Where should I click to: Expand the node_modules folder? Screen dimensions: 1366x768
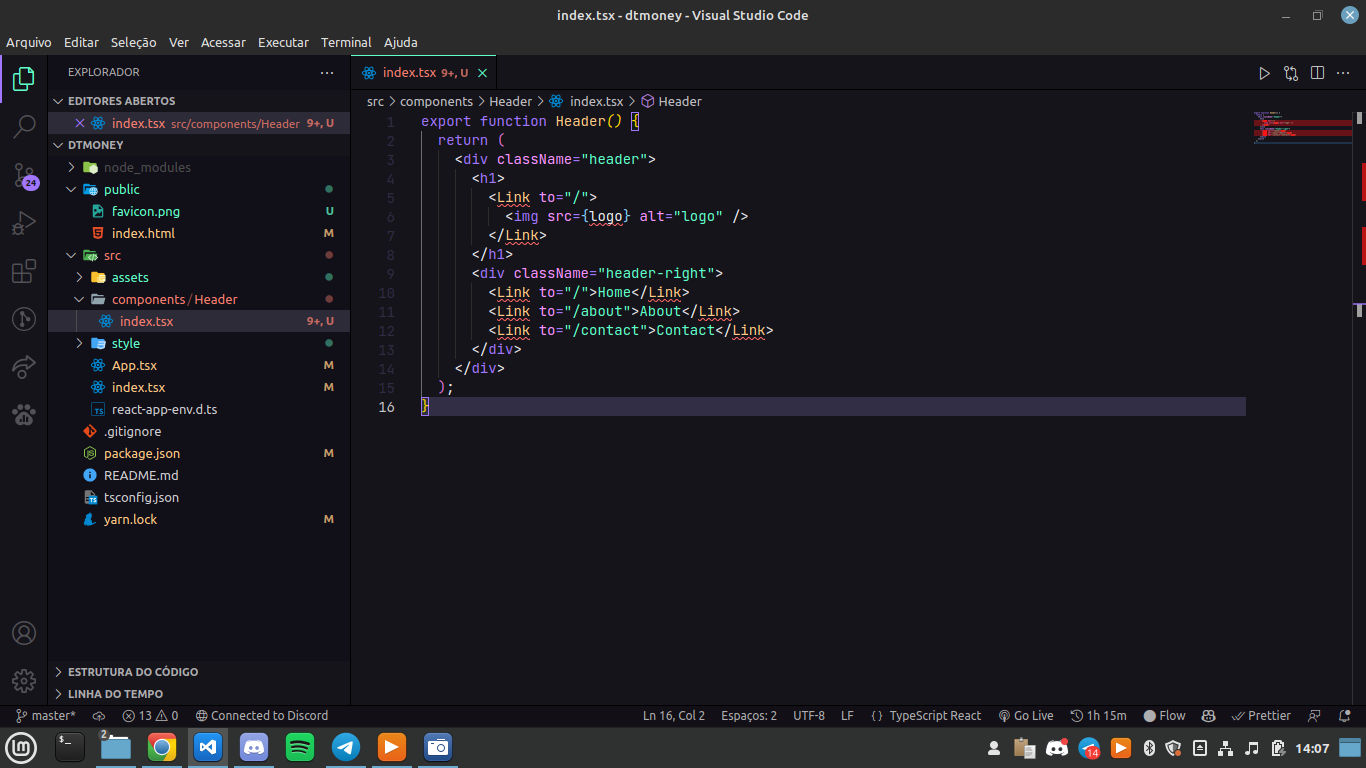(146, 167)
